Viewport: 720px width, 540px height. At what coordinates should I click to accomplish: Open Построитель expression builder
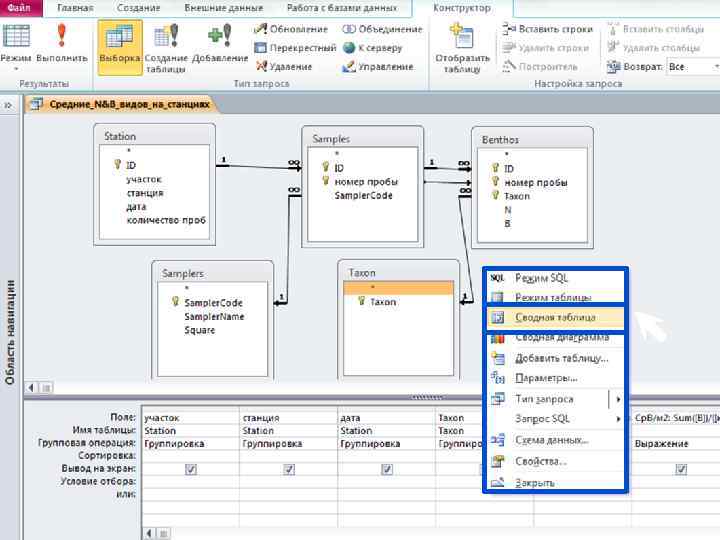[x=540, y=67]
